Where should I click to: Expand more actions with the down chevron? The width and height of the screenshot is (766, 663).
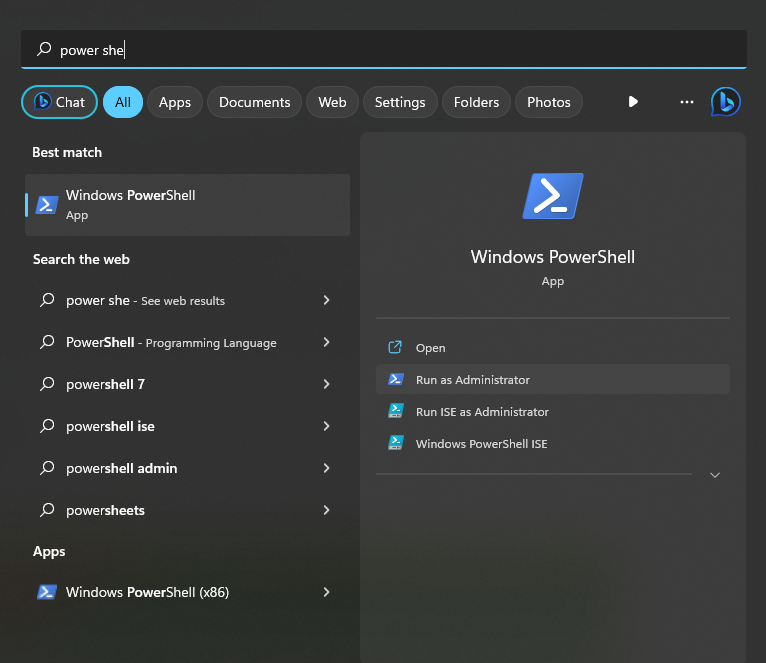pos(714,475)
